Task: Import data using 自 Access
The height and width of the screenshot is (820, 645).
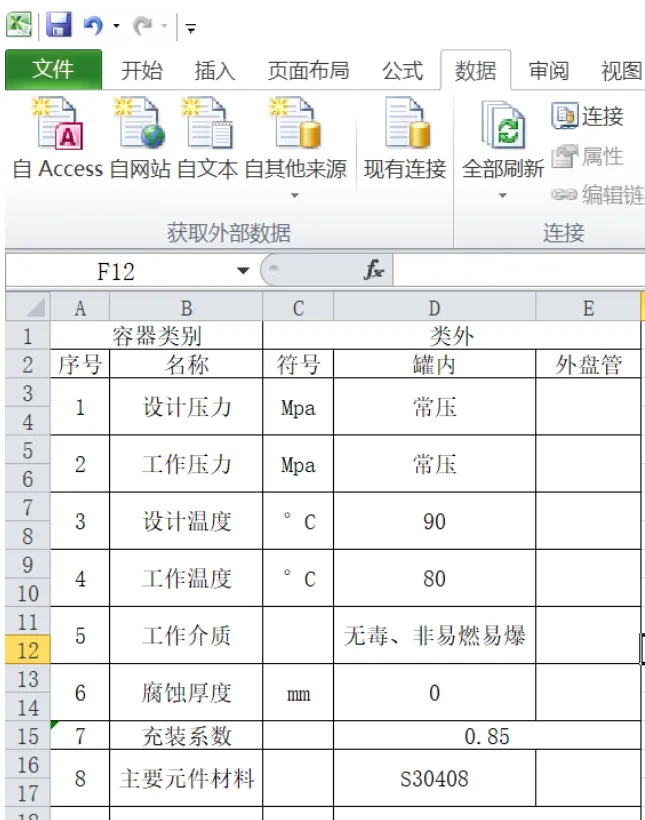Action: [x=58, y=138]
